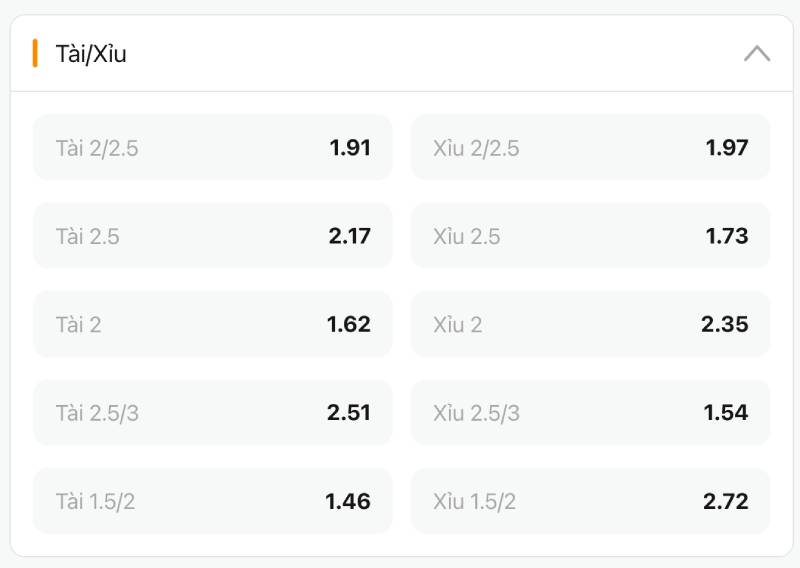Screen dimensions: 800x568
Task: Tap the 2.72 odds value
Action: point(725,500)
